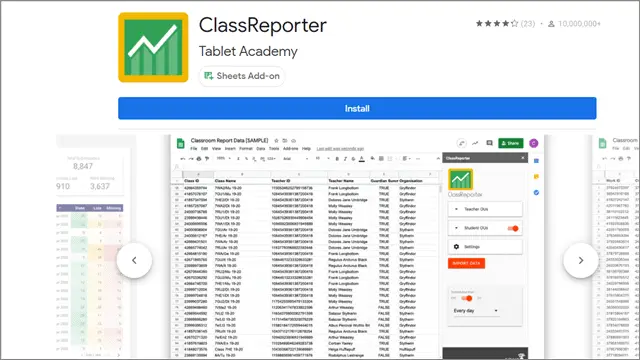Click the ClassReporter green chart logo
Image resolution: width=640 pixels, height=360 pixels.
coord(153,47)
